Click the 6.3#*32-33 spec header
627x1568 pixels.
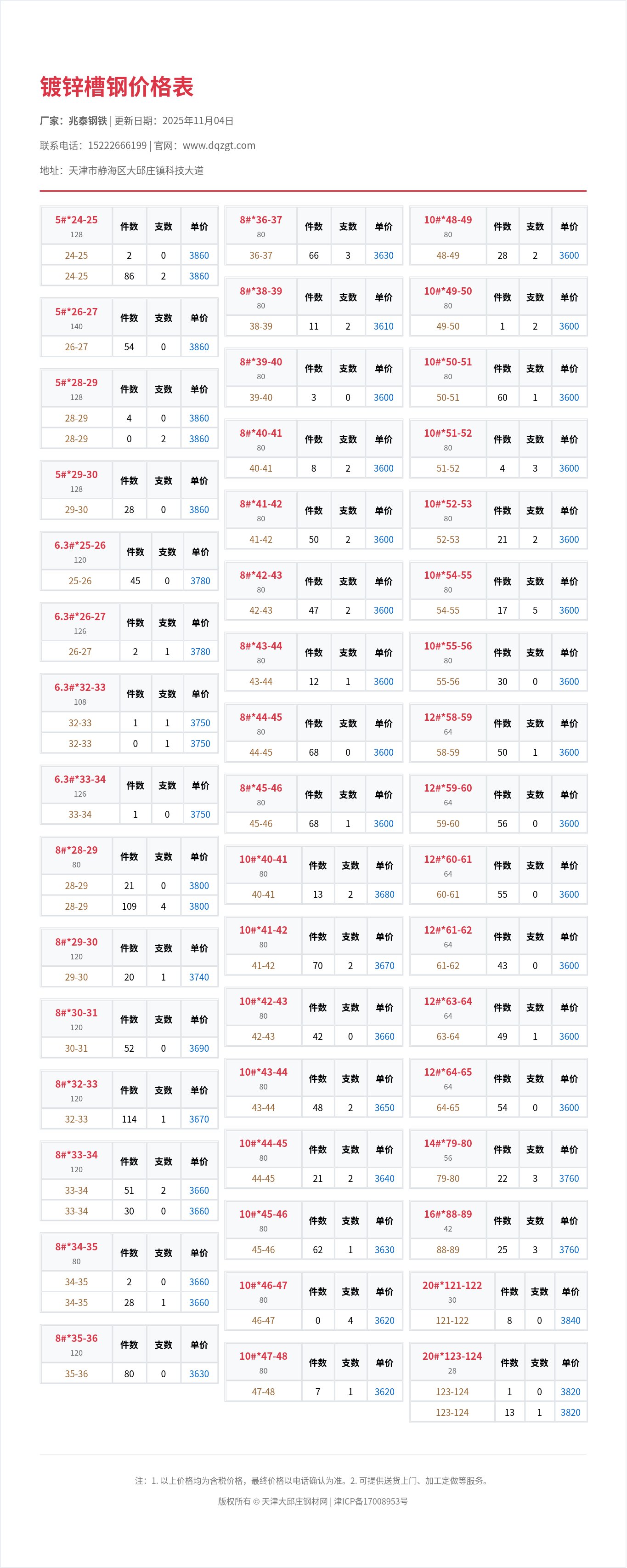80,687
